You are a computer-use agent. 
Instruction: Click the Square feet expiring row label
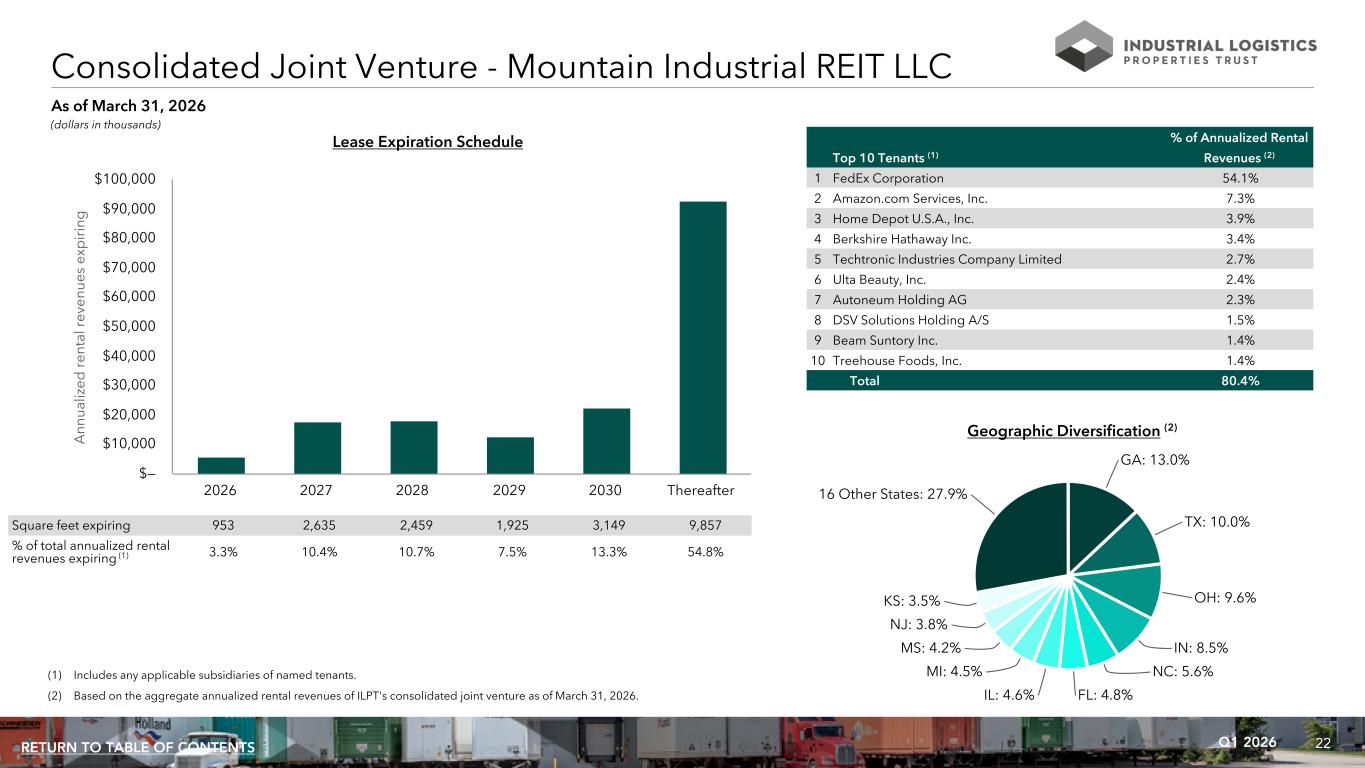[70, 524]
